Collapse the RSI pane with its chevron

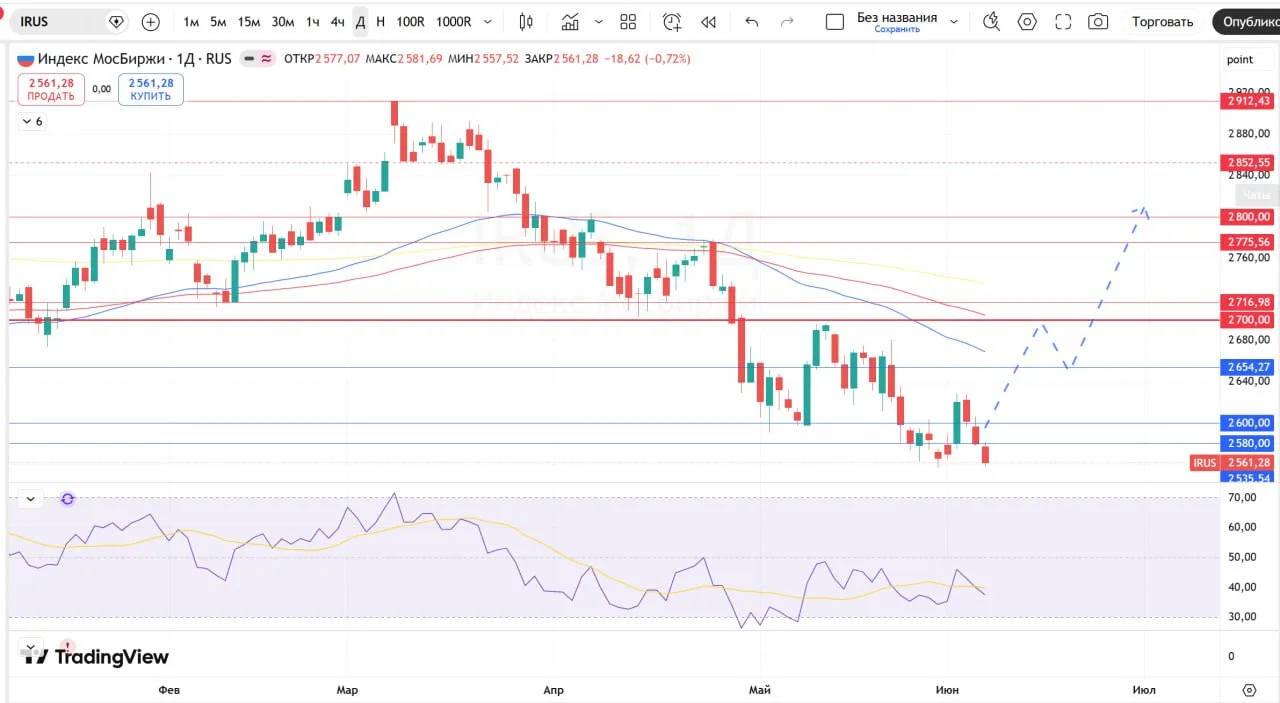click(x=30, y=498)
